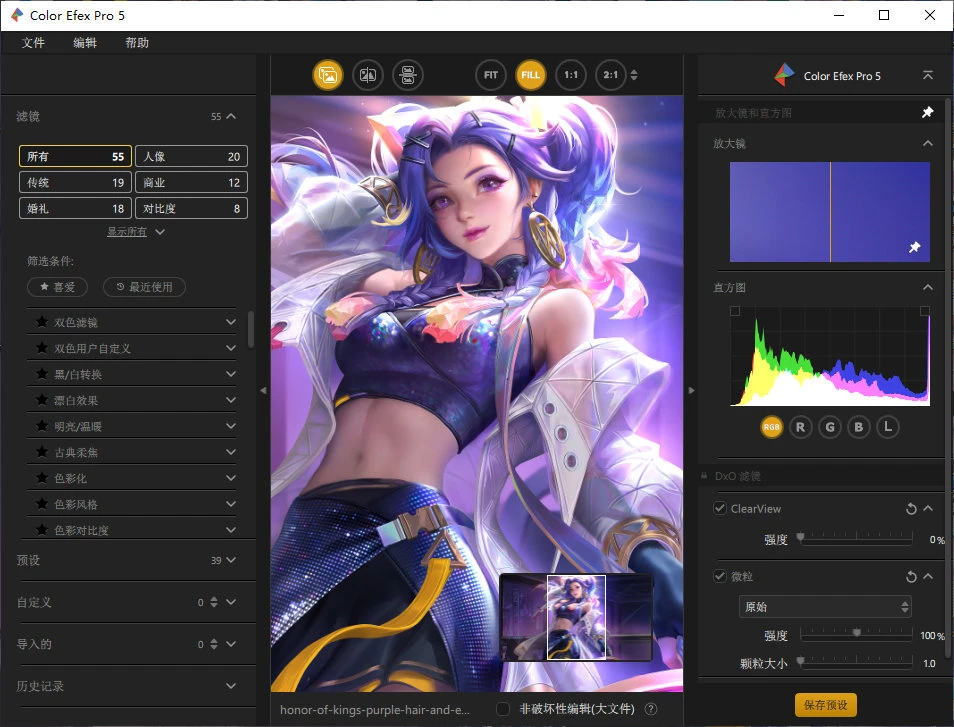Toggle the ClearView filter checkbox
954x727 pixels.
(718, 508)
